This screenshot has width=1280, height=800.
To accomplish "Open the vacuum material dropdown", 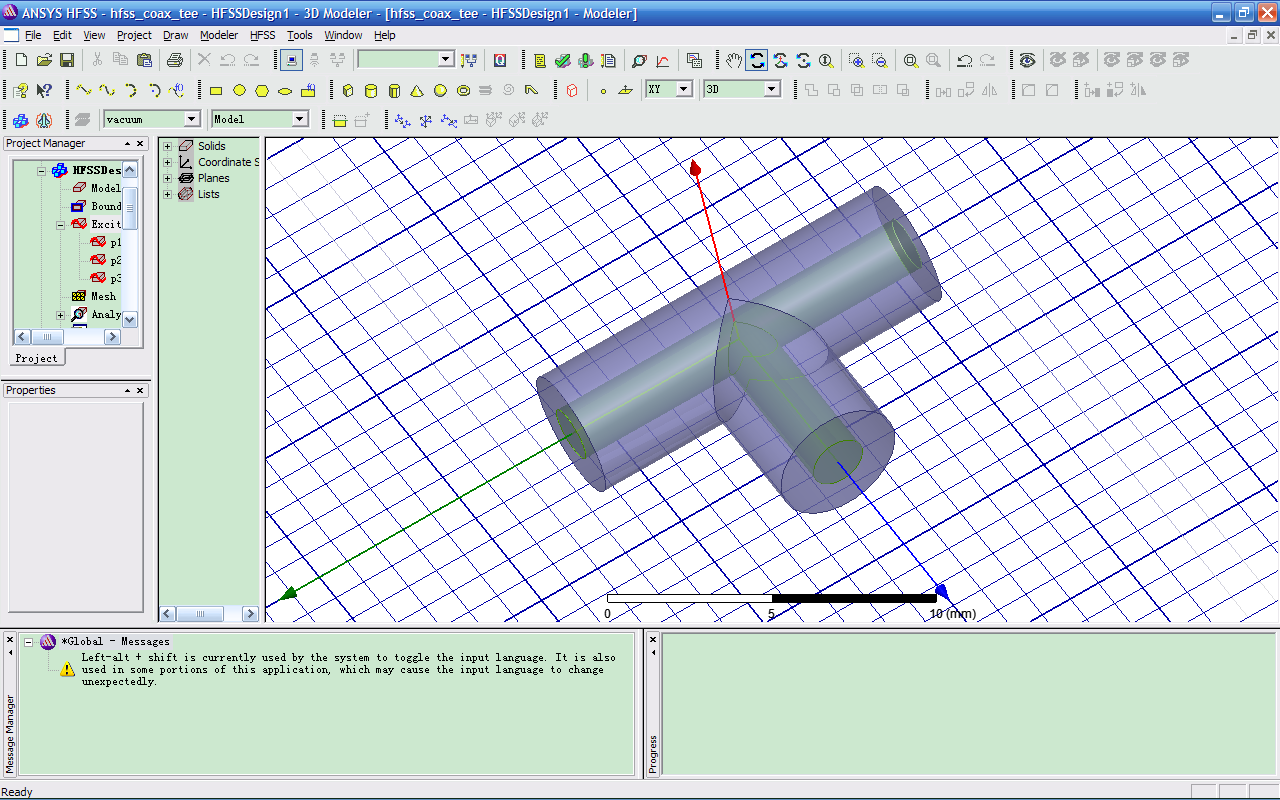I will click(x=191, y=120).
